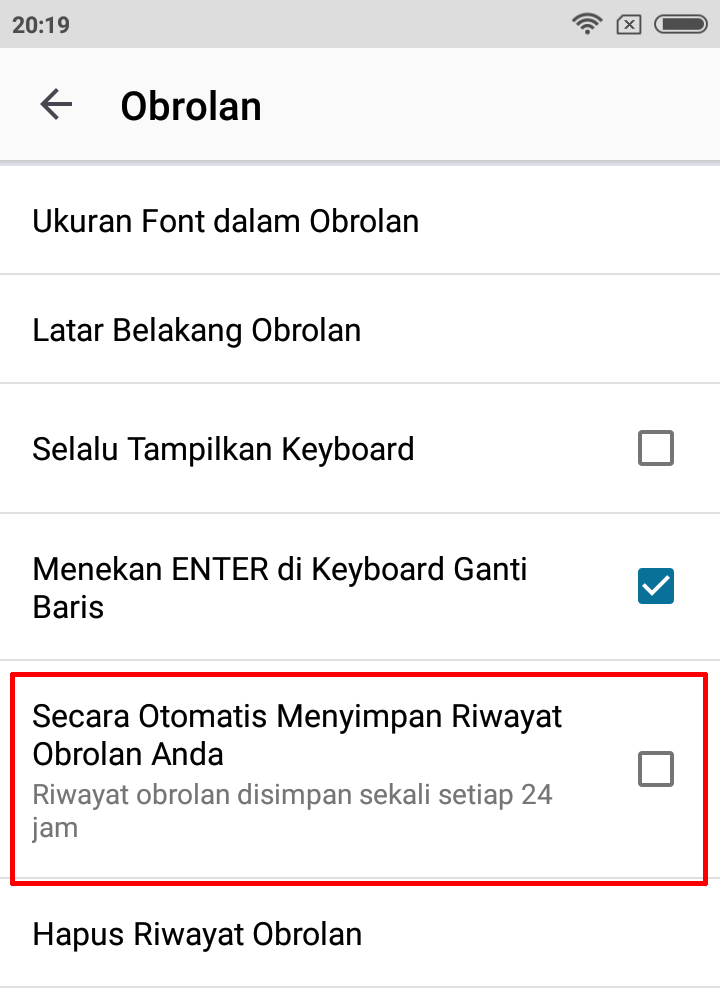
Task: Tap the "Riwayat obrolan disimpan sekali" subtitle
Action: (x=292, y=796)
